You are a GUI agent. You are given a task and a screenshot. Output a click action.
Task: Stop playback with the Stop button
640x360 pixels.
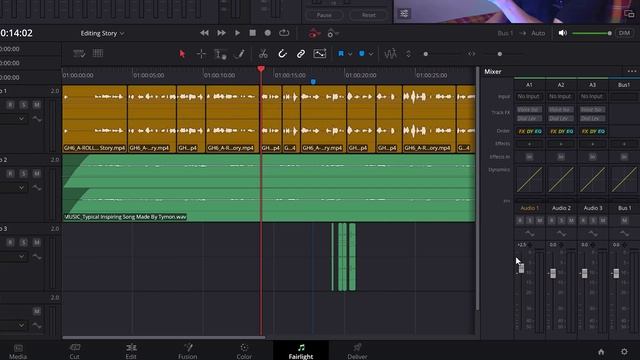pyautogui.click(x=253, y=33)
